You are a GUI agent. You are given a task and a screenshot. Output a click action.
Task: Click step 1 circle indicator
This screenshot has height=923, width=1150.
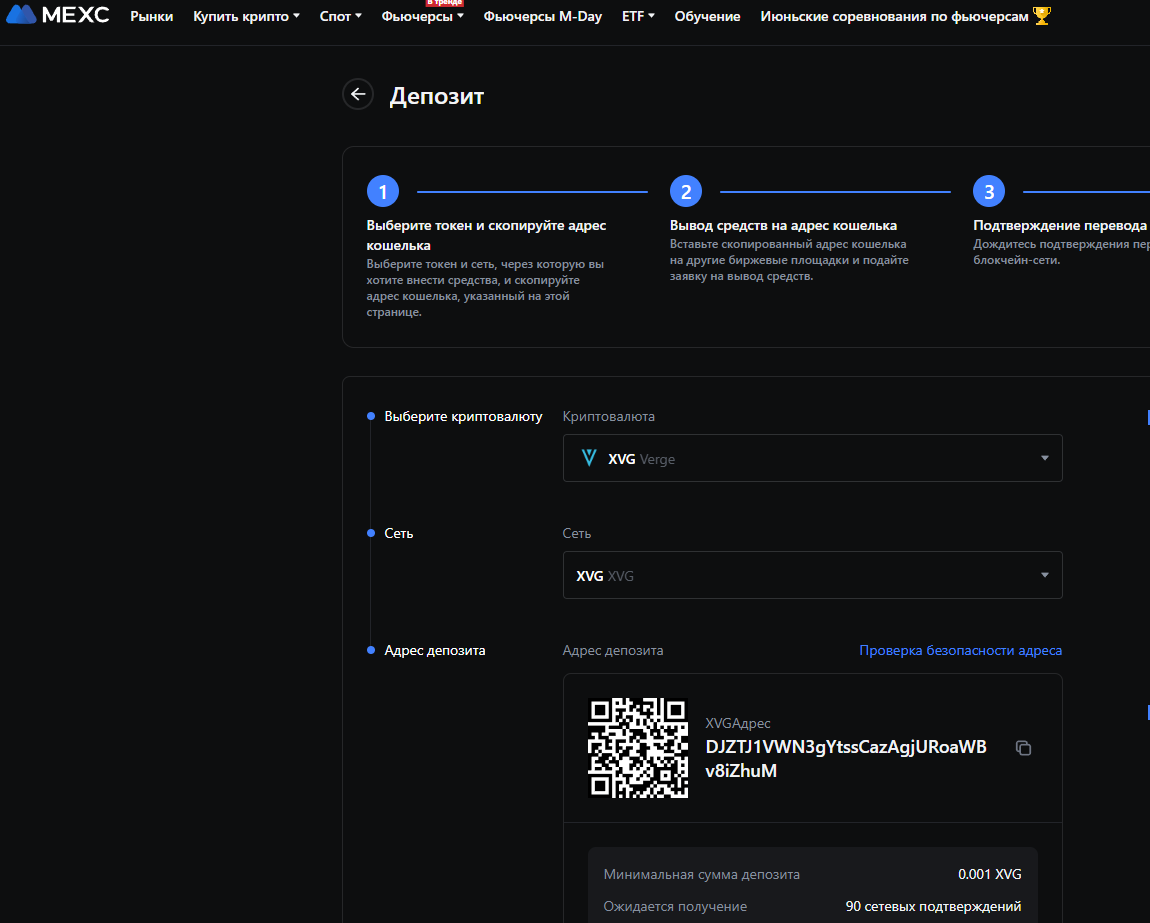383,191
